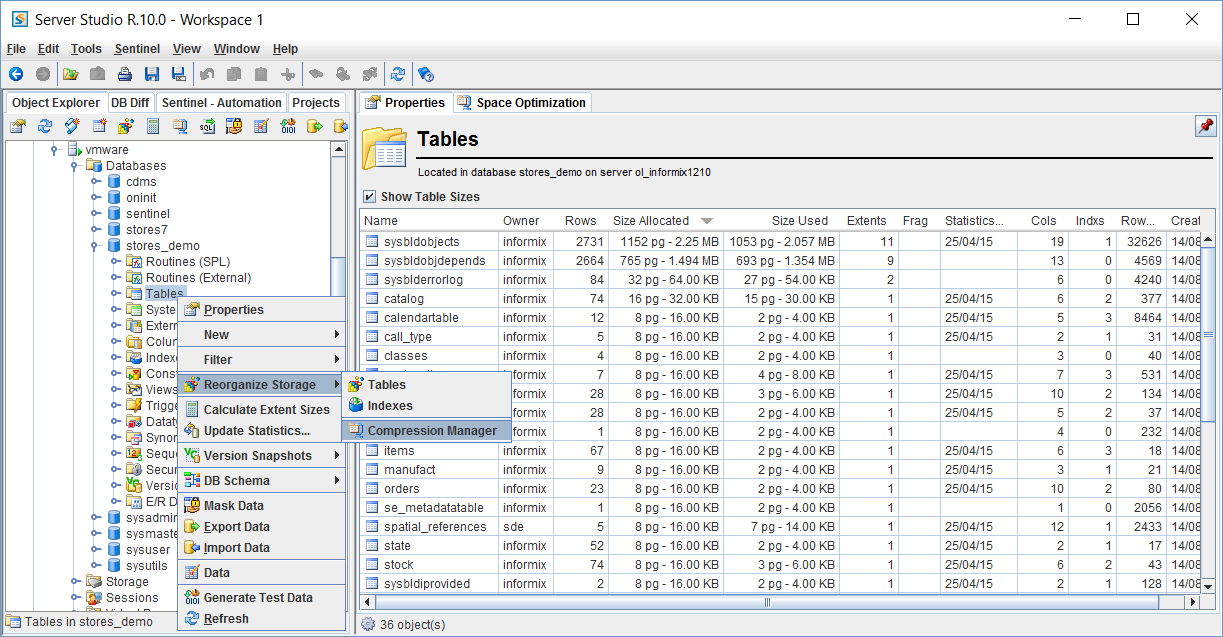The height and width of the screenshot is (637, 1223).
Task: Open the Sentinel menu in menu bar
Action: point(137,49)
